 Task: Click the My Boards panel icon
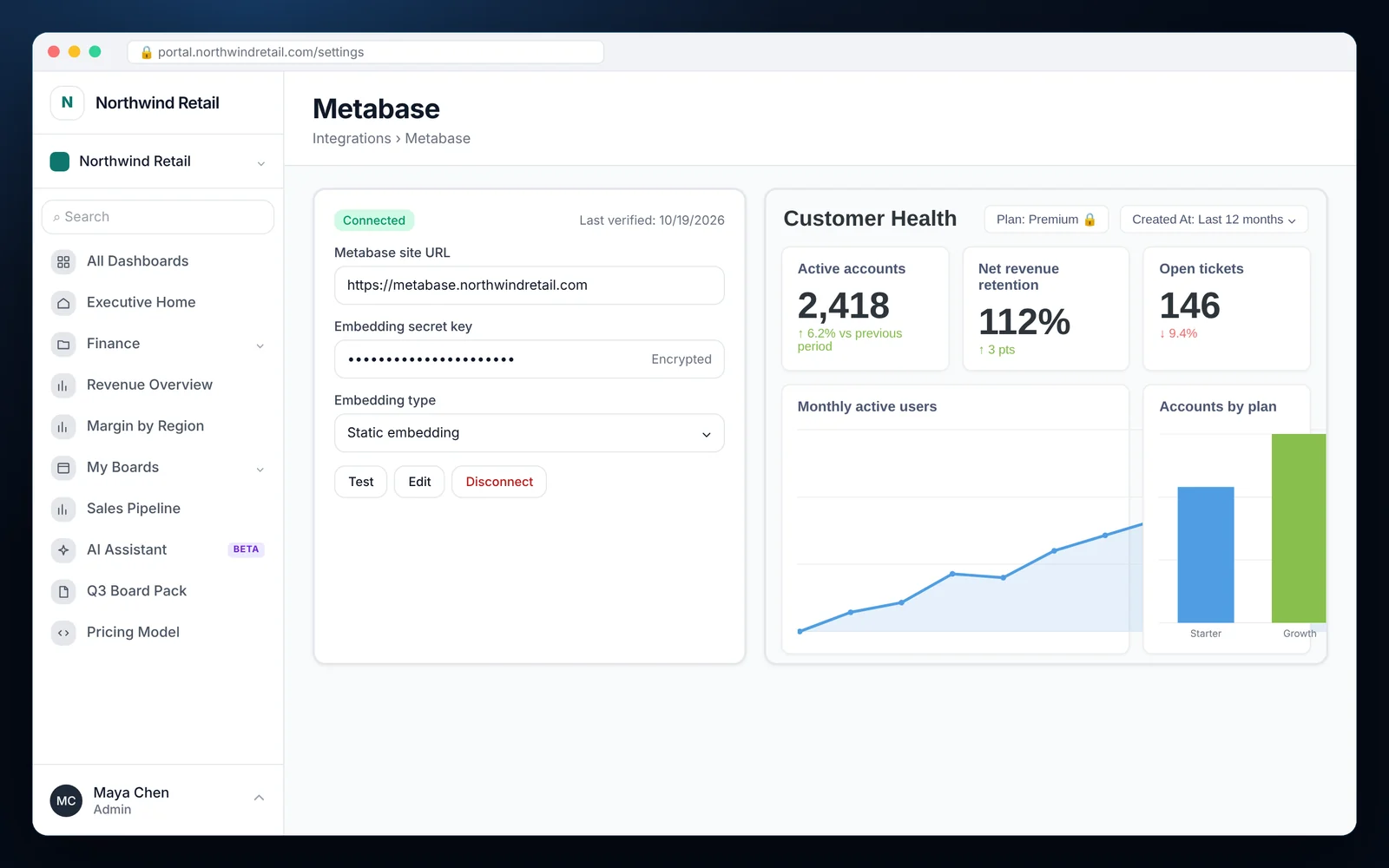(x=63, y=468)
